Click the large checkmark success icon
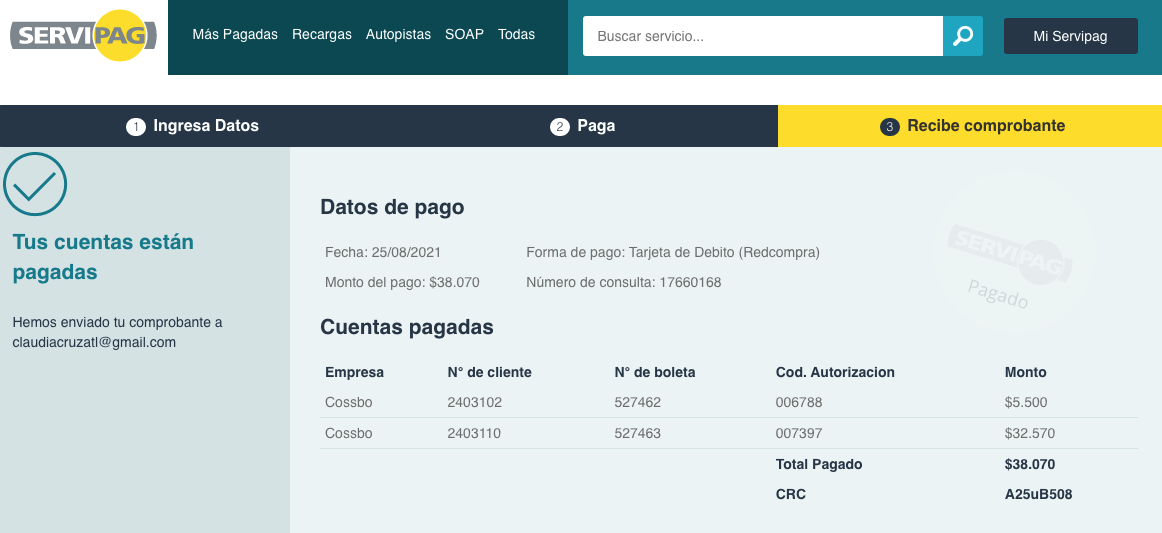1162x533 pixels. point(35,184)
